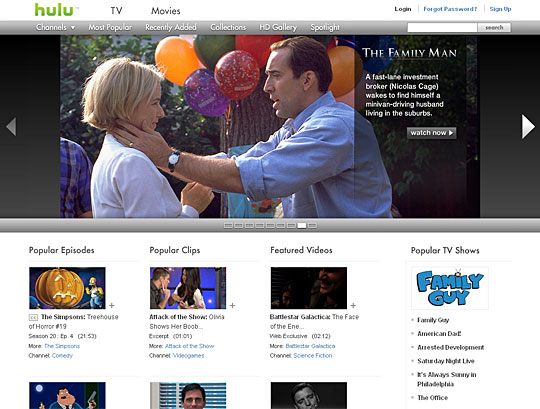Open The Simpsons pumpkin thumbnail
Viewport: 540px width, 409px height.
67,288
